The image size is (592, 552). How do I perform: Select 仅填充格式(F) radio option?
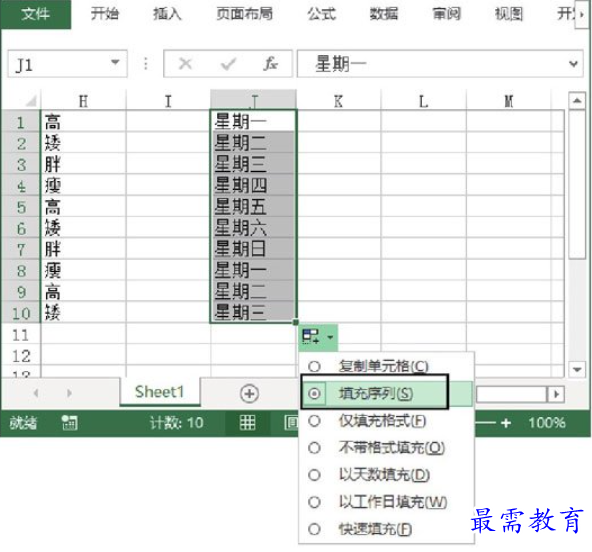tap(386, 420)
